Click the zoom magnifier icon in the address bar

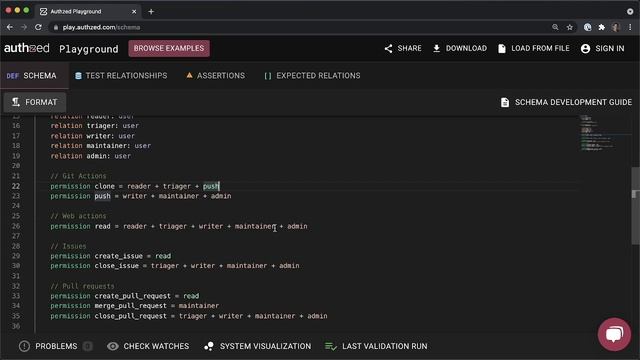pyautogui.click(x=555, y=27)
